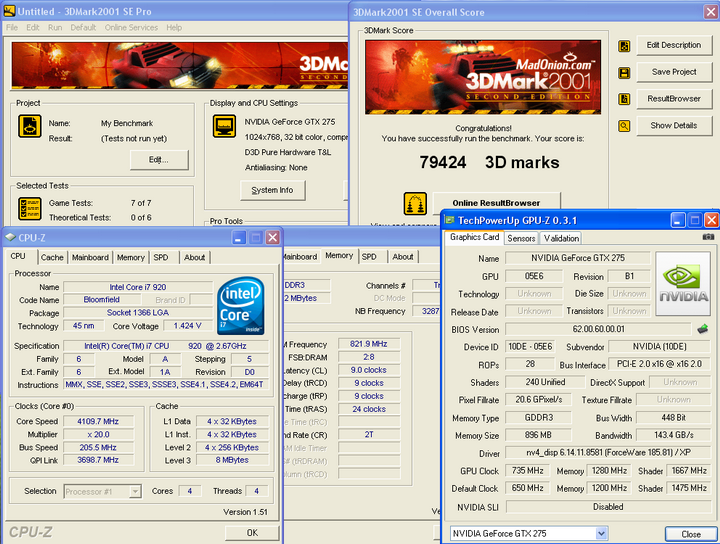Click the Bandwidth 143.4 GB/s value
The height and width of the screenshot is (544, 720).
point(674,435)
